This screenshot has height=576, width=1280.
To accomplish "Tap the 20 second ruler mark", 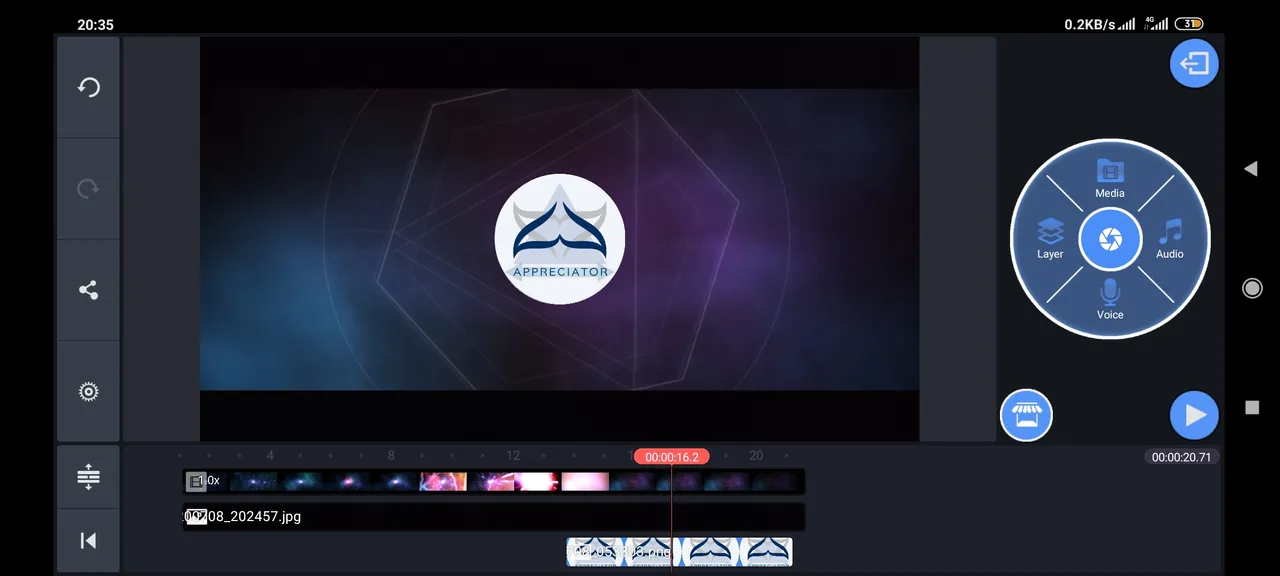I will click(756, 456).
